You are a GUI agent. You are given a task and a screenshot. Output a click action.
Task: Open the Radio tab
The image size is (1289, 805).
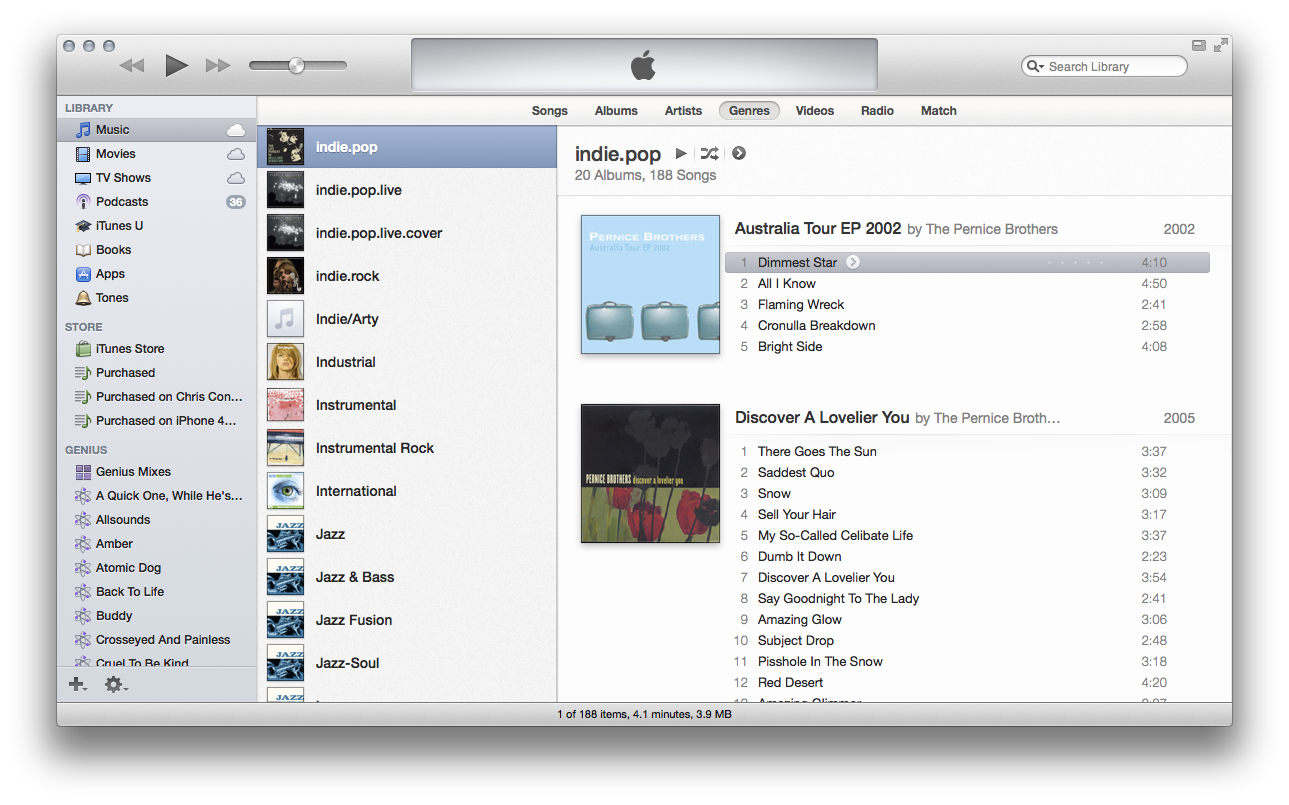877,111
